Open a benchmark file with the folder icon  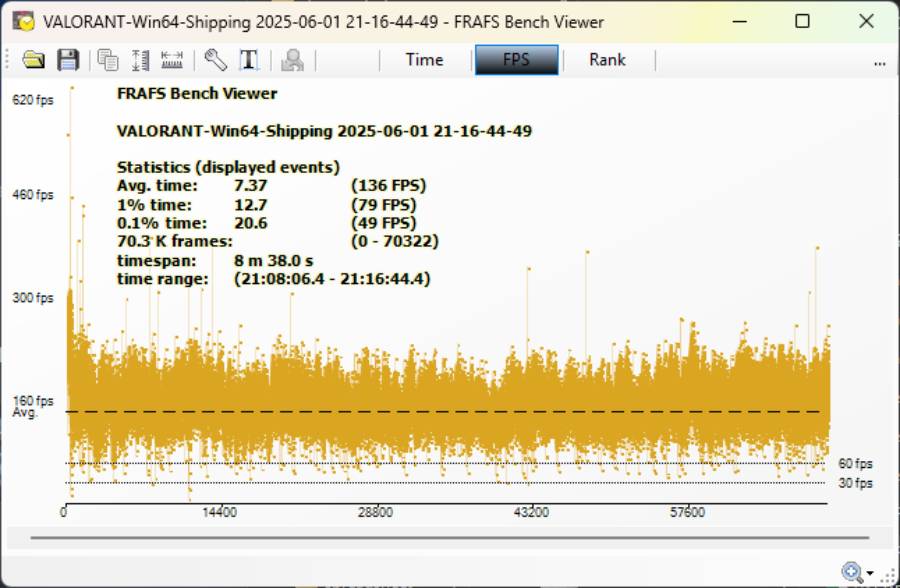tap(34, 60)
